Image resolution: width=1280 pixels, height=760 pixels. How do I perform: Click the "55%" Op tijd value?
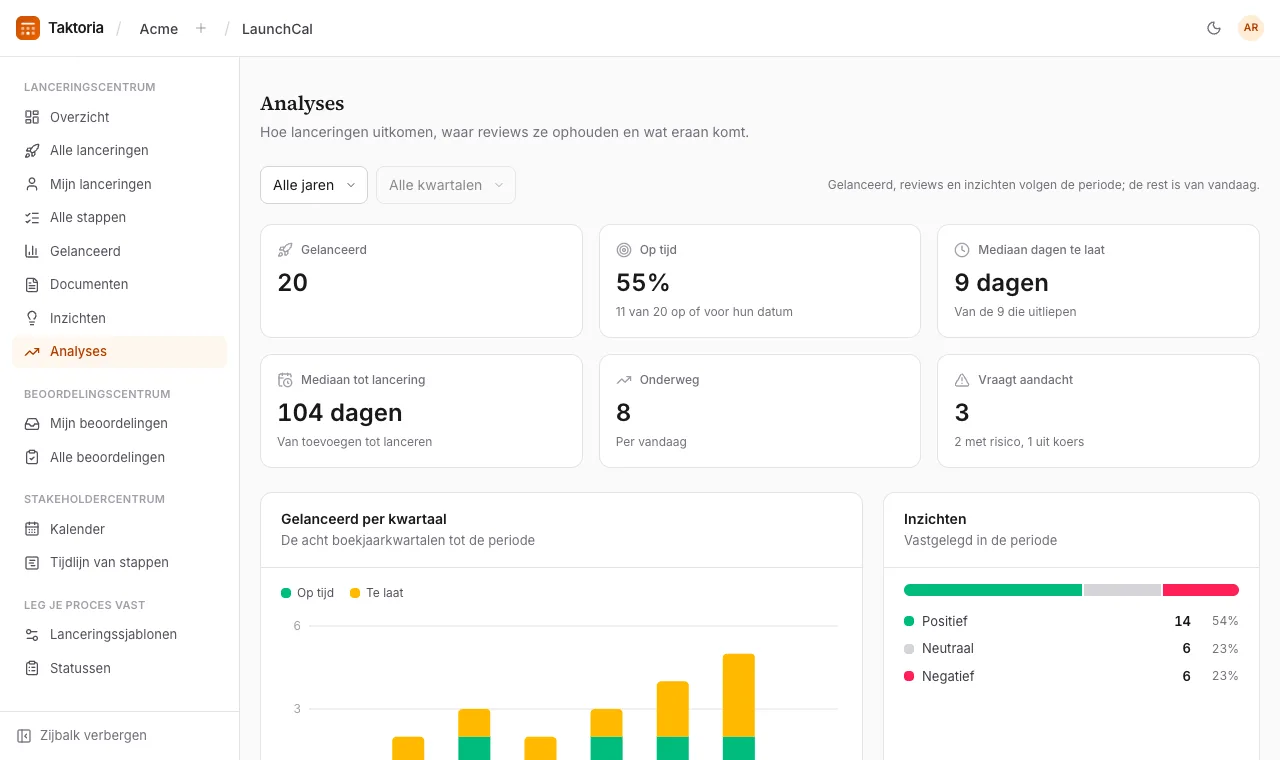click(643, 282)
